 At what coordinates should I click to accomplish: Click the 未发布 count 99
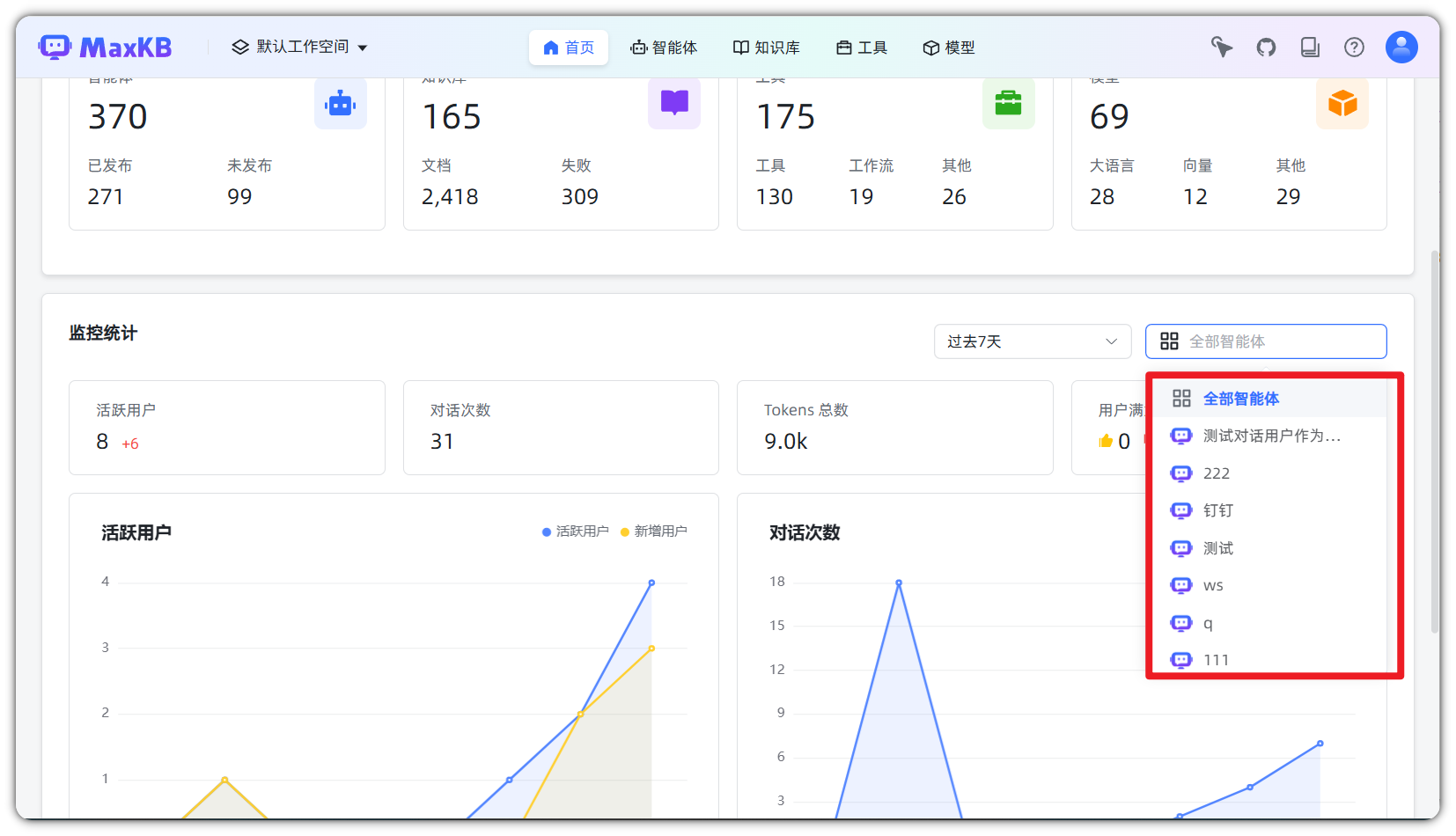[x=239, y=196]
